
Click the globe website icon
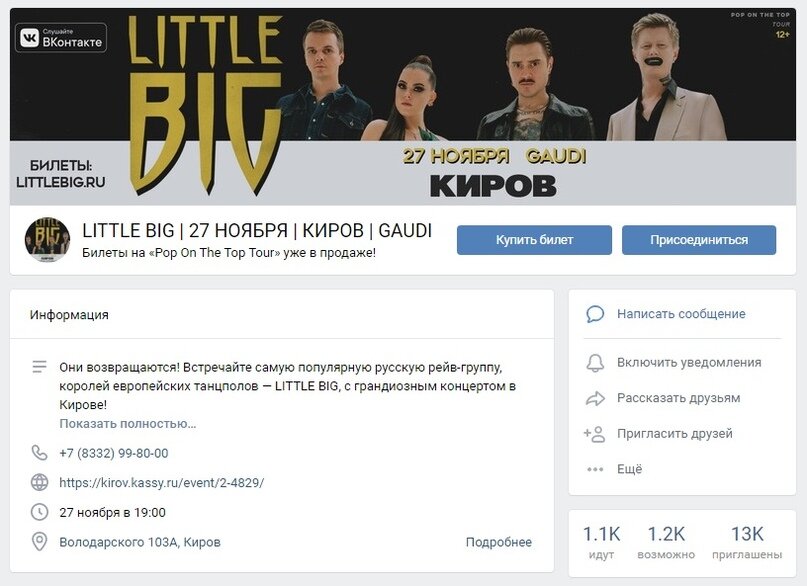[40, 483]
